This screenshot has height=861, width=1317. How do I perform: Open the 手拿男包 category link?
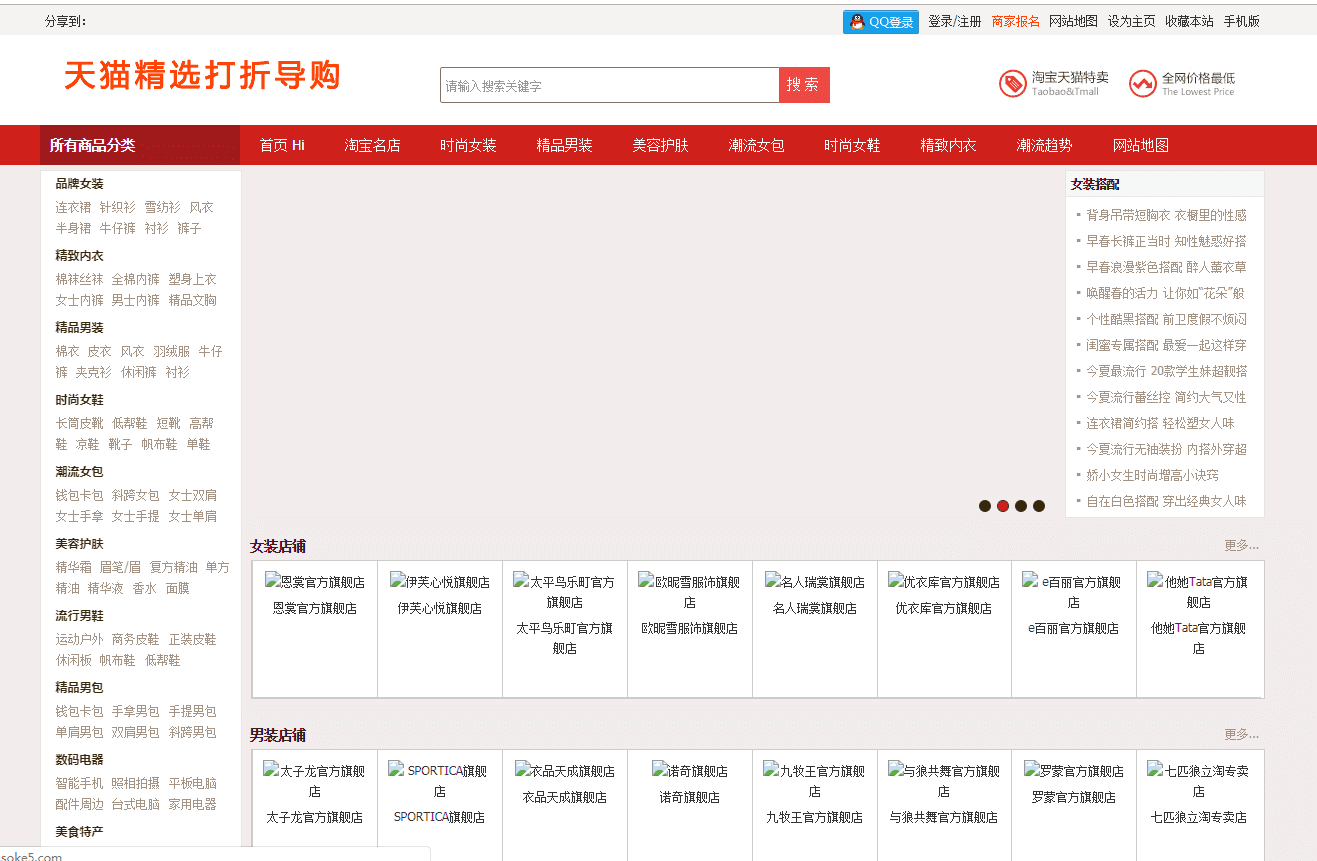coord(135,711)
